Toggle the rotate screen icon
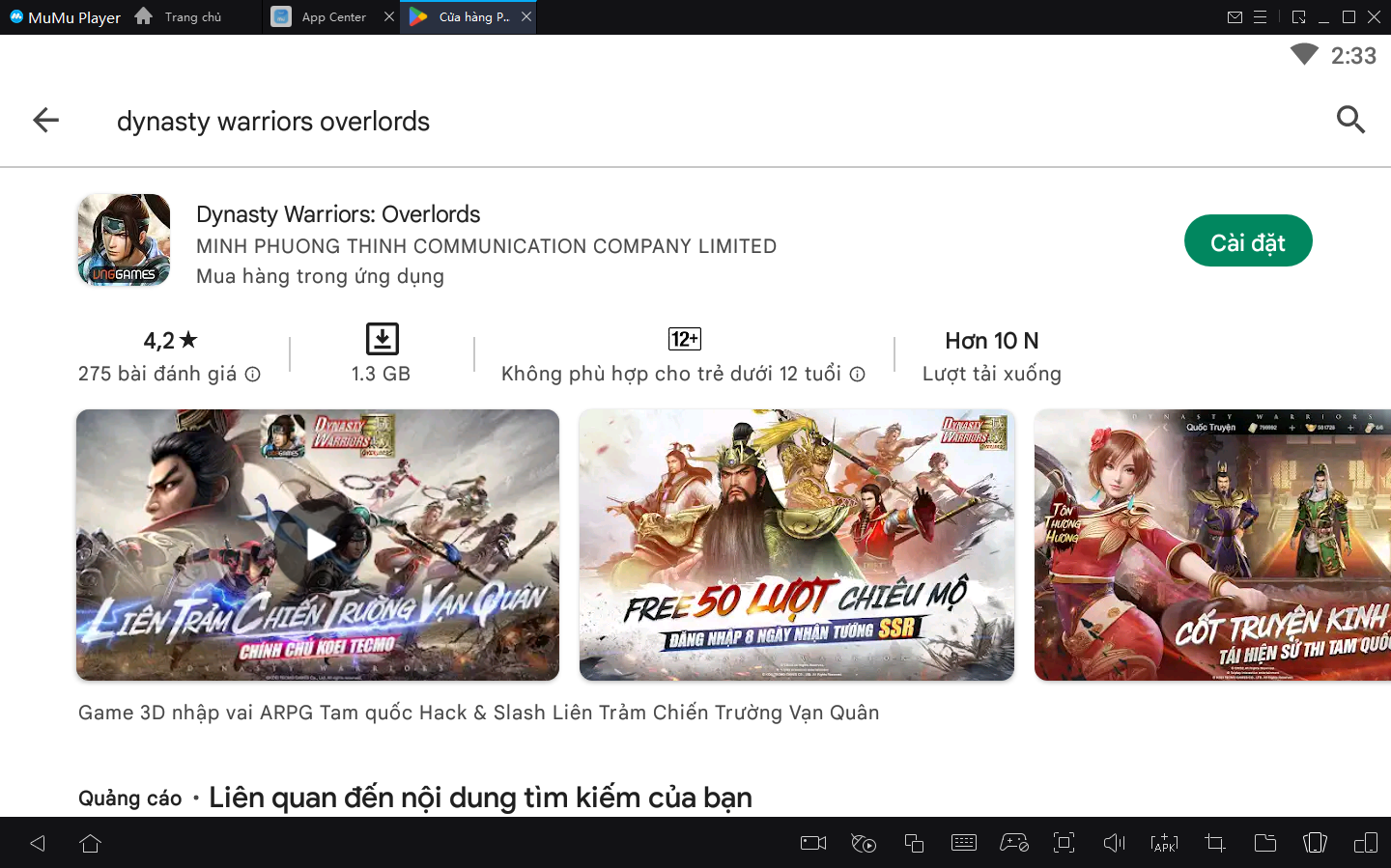Screen dimensions: 1391x868 click(1315, 843)
